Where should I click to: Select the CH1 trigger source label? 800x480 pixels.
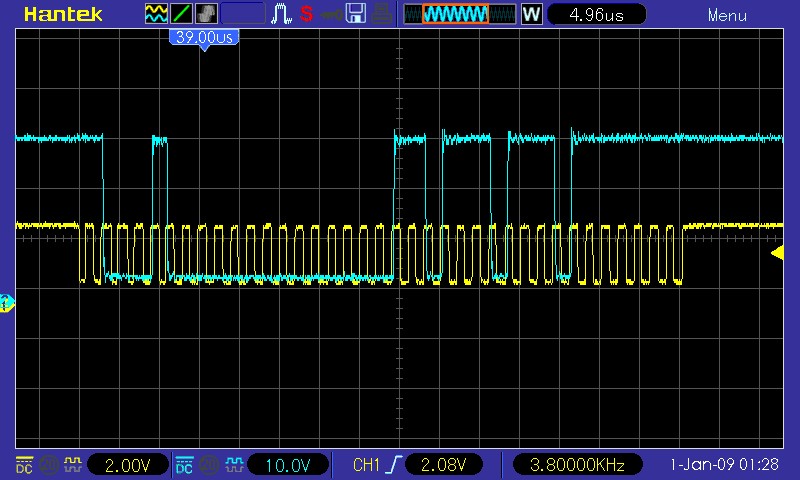[x=367, y=465]
